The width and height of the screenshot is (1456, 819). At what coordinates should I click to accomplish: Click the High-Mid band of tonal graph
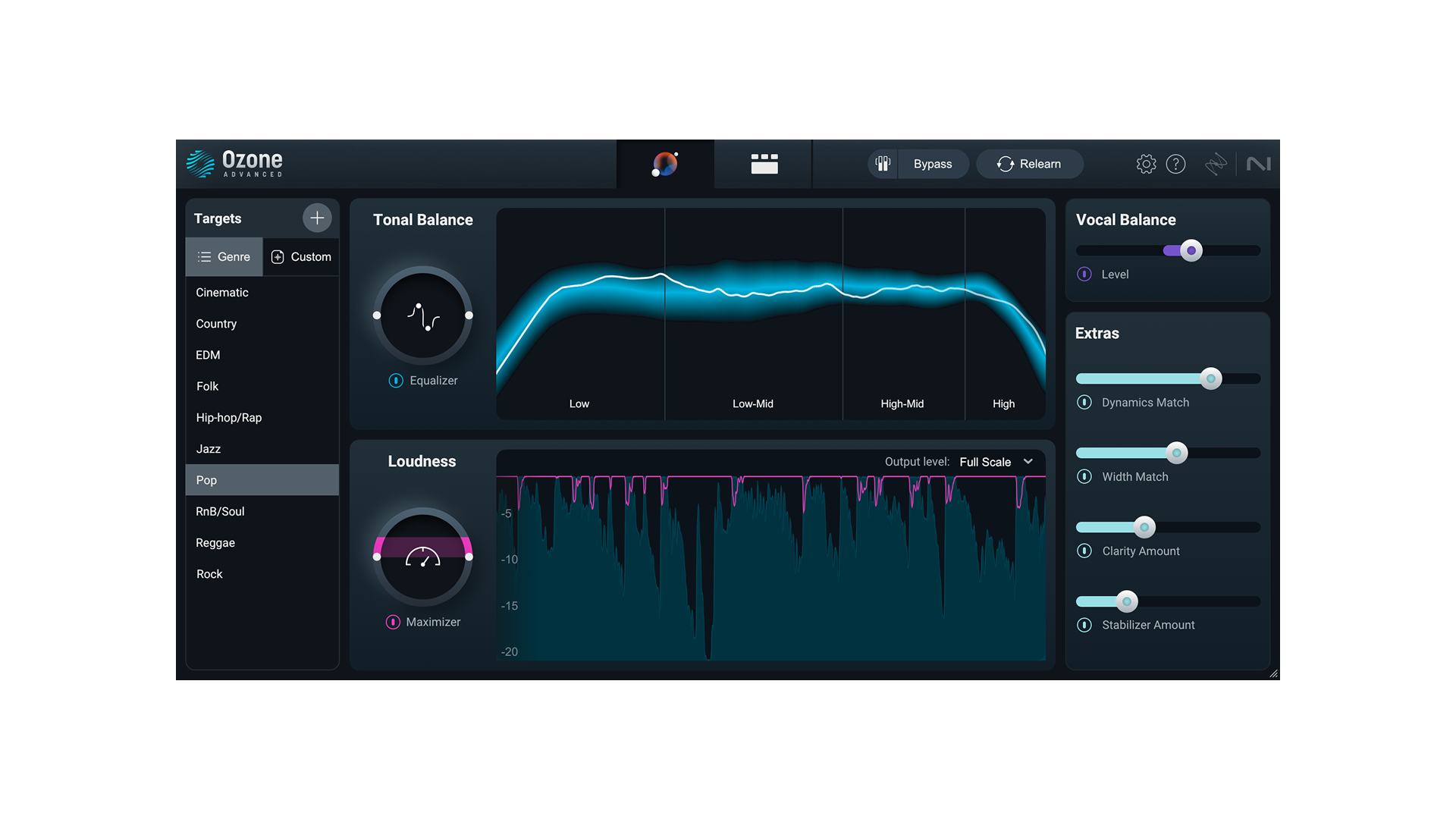point(903,314)
